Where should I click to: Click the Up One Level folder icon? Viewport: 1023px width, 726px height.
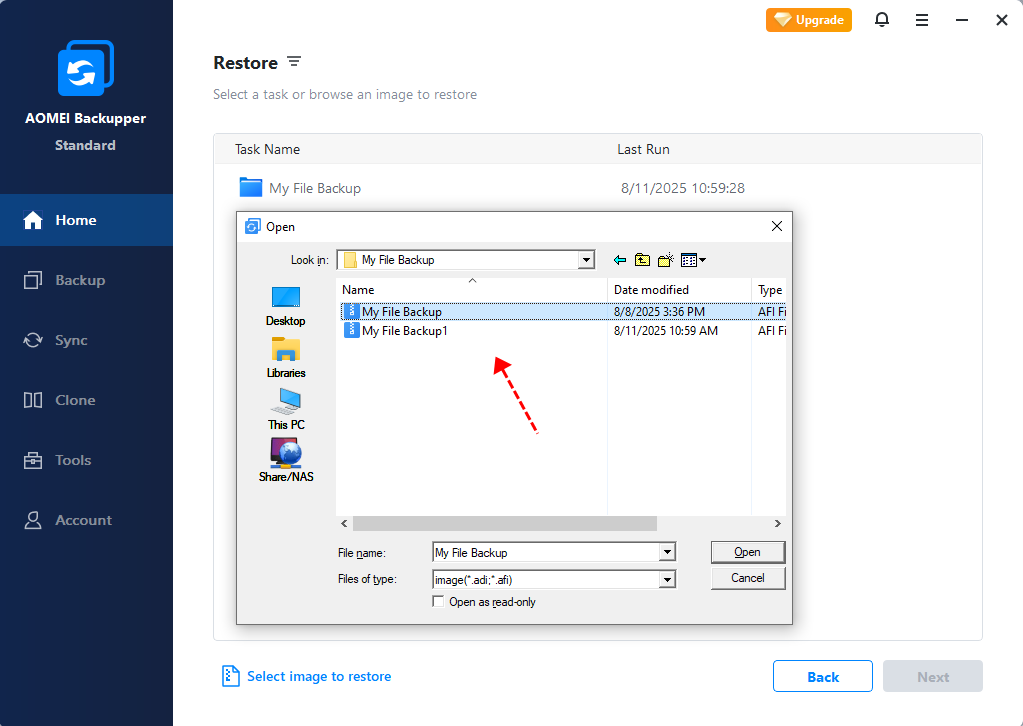[643, 260]
